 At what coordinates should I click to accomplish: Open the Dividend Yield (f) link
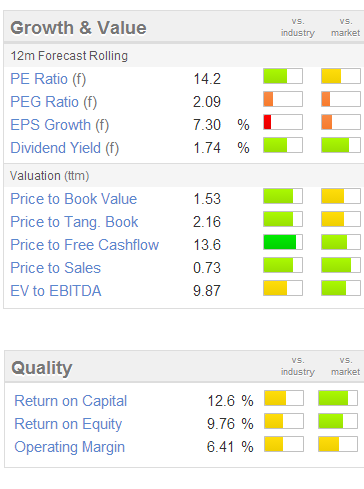[x=65, y=148]
